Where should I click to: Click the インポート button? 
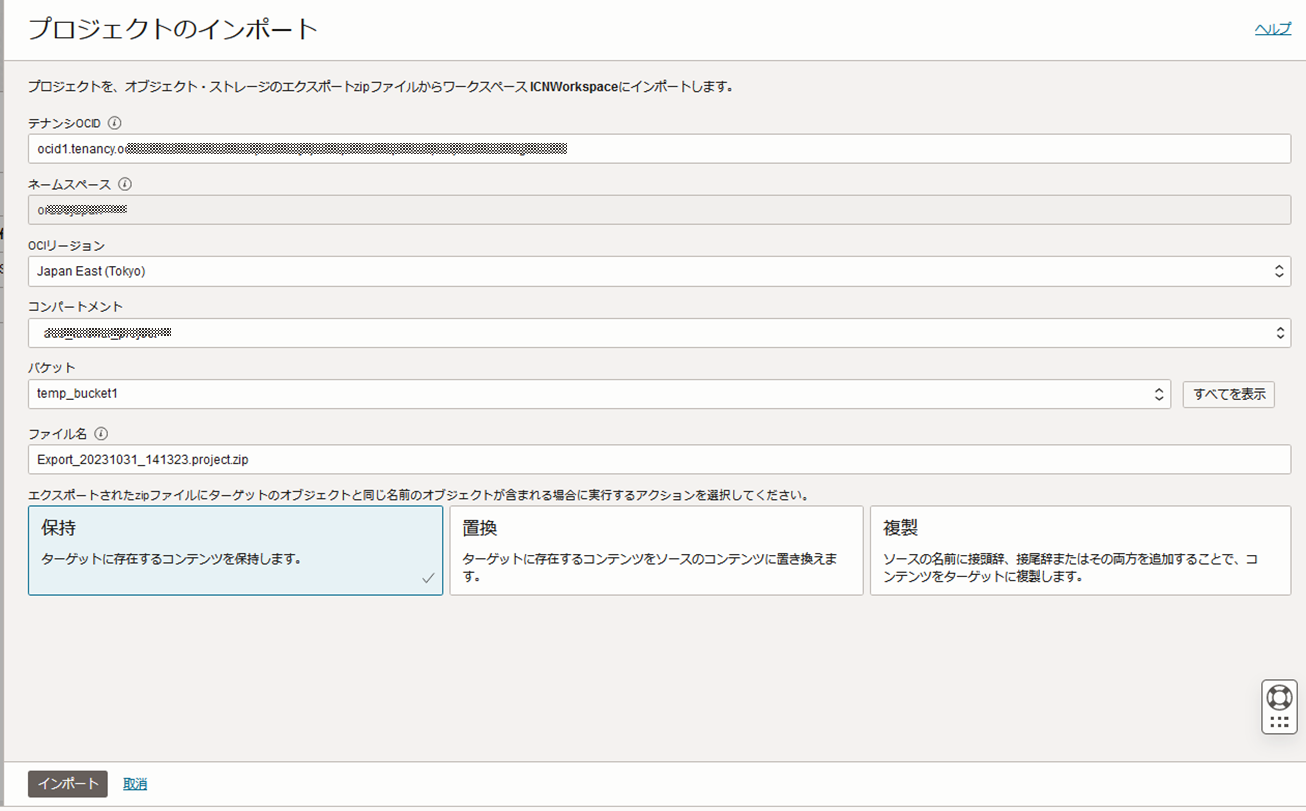[x=68, y=784]
